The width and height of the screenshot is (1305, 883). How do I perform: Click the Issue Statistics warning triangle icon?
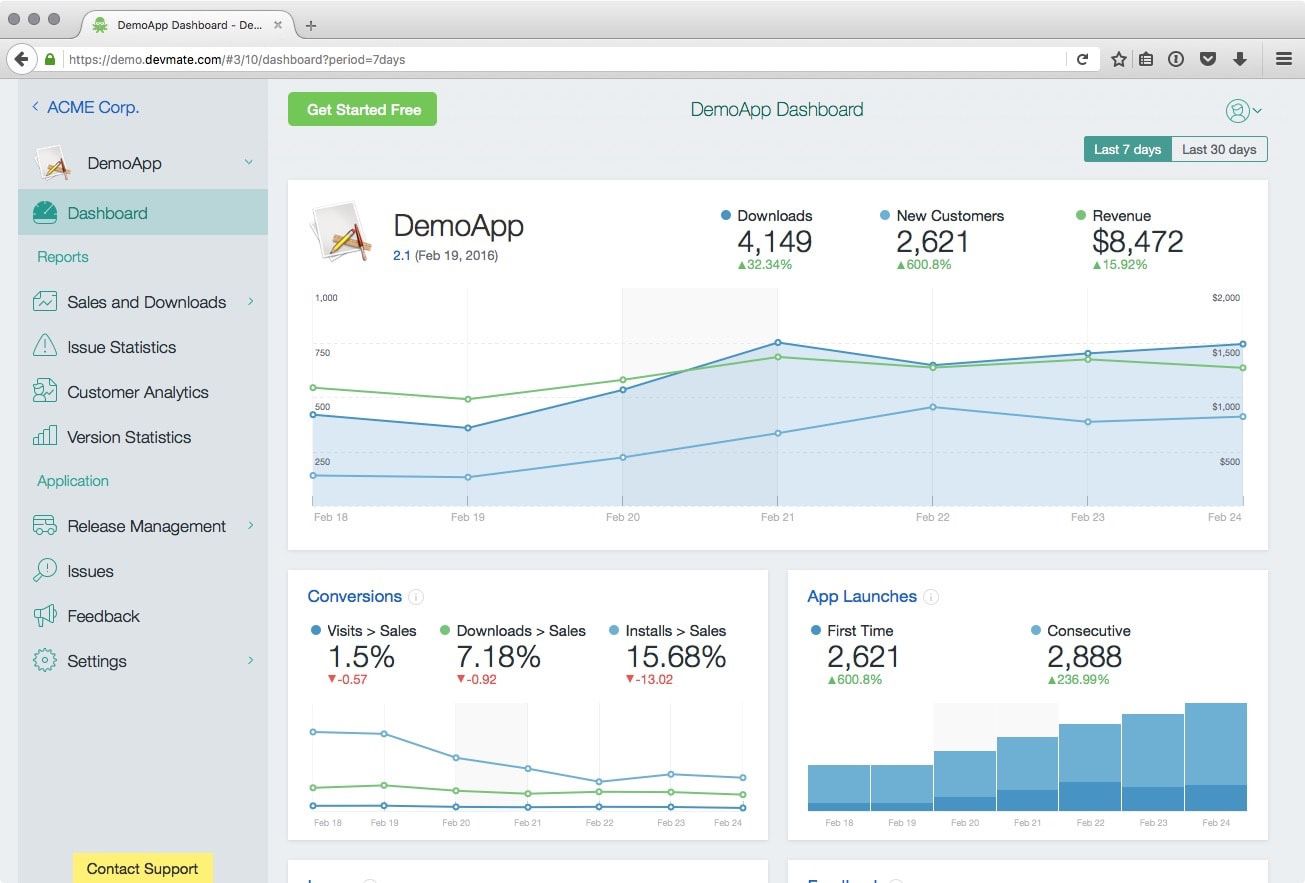(45, 346)
